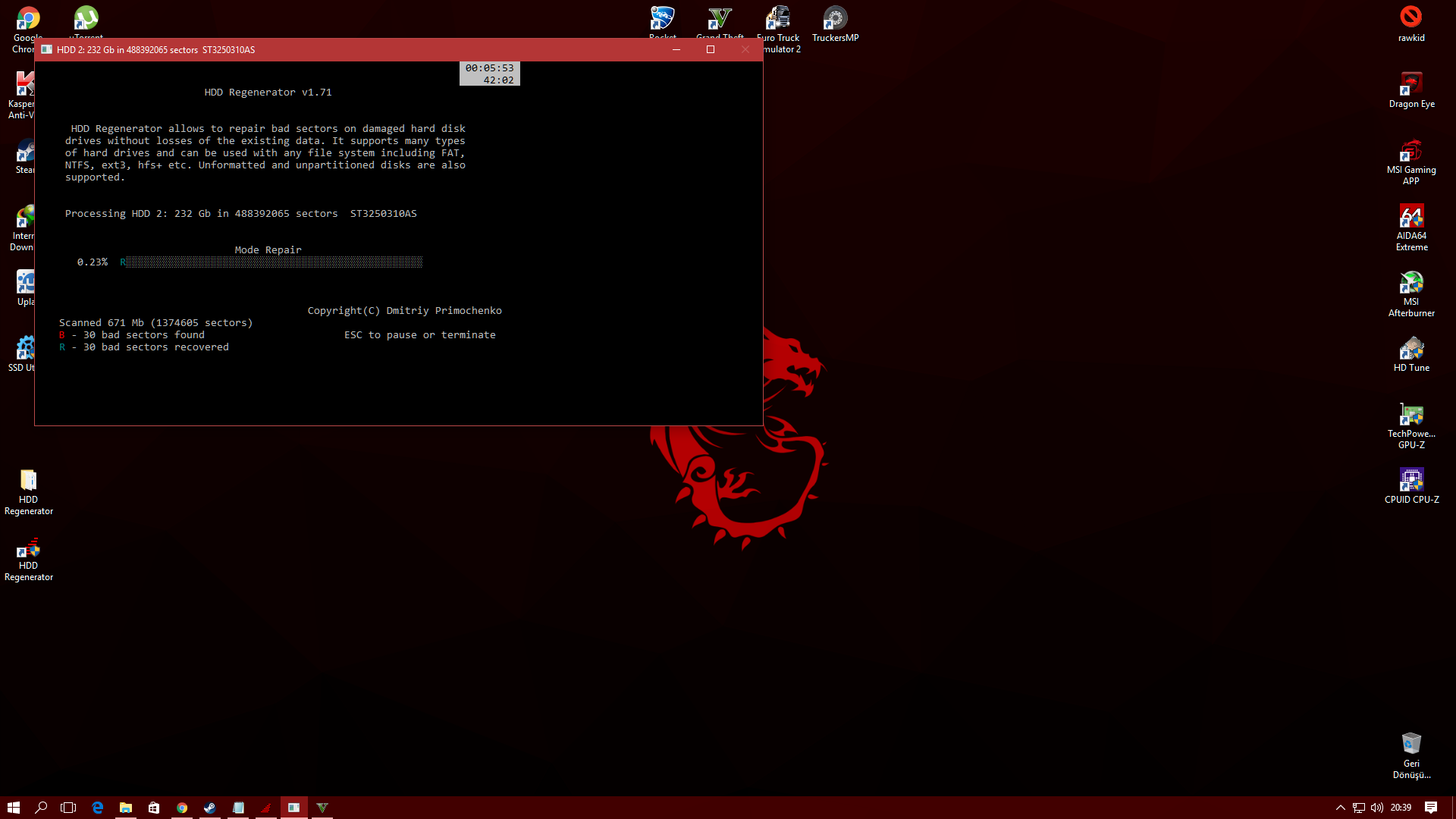Image resolution: width=1456 pixels, height=819 pixels.
Task: Open Task View from the taskbar
Action: pos(68,808)
